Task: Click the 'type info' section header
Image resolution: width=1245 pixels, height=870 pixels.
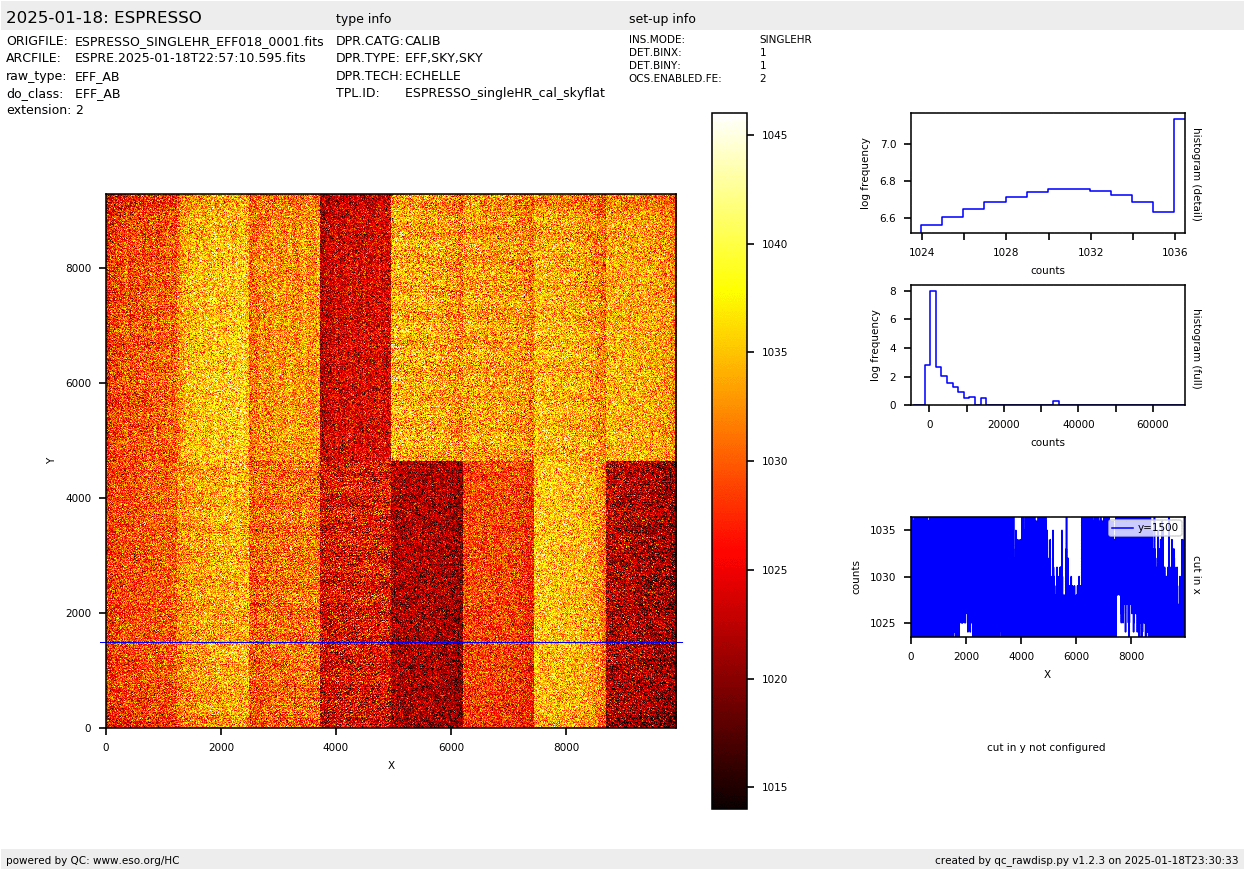Action: pyautogui.click(x=363, y=19)
